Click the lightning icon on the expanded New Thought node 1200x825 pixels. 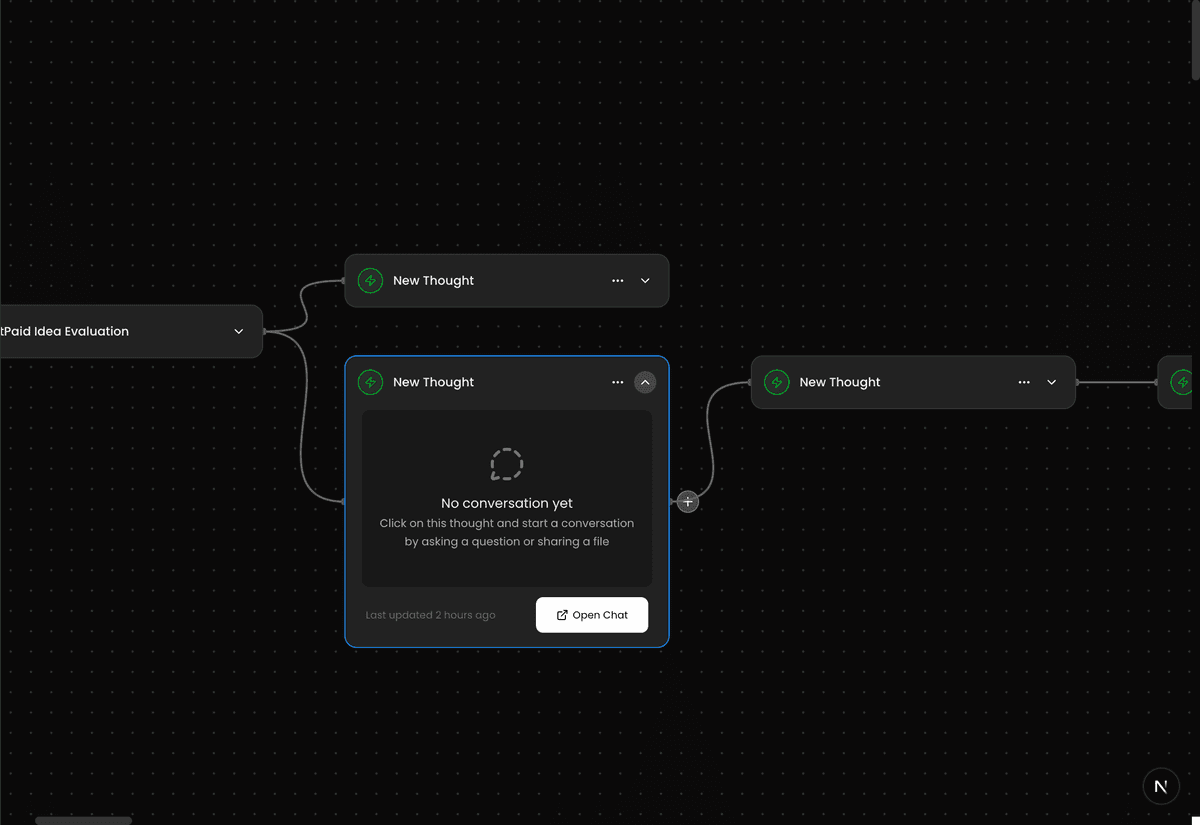click(370, 382)
